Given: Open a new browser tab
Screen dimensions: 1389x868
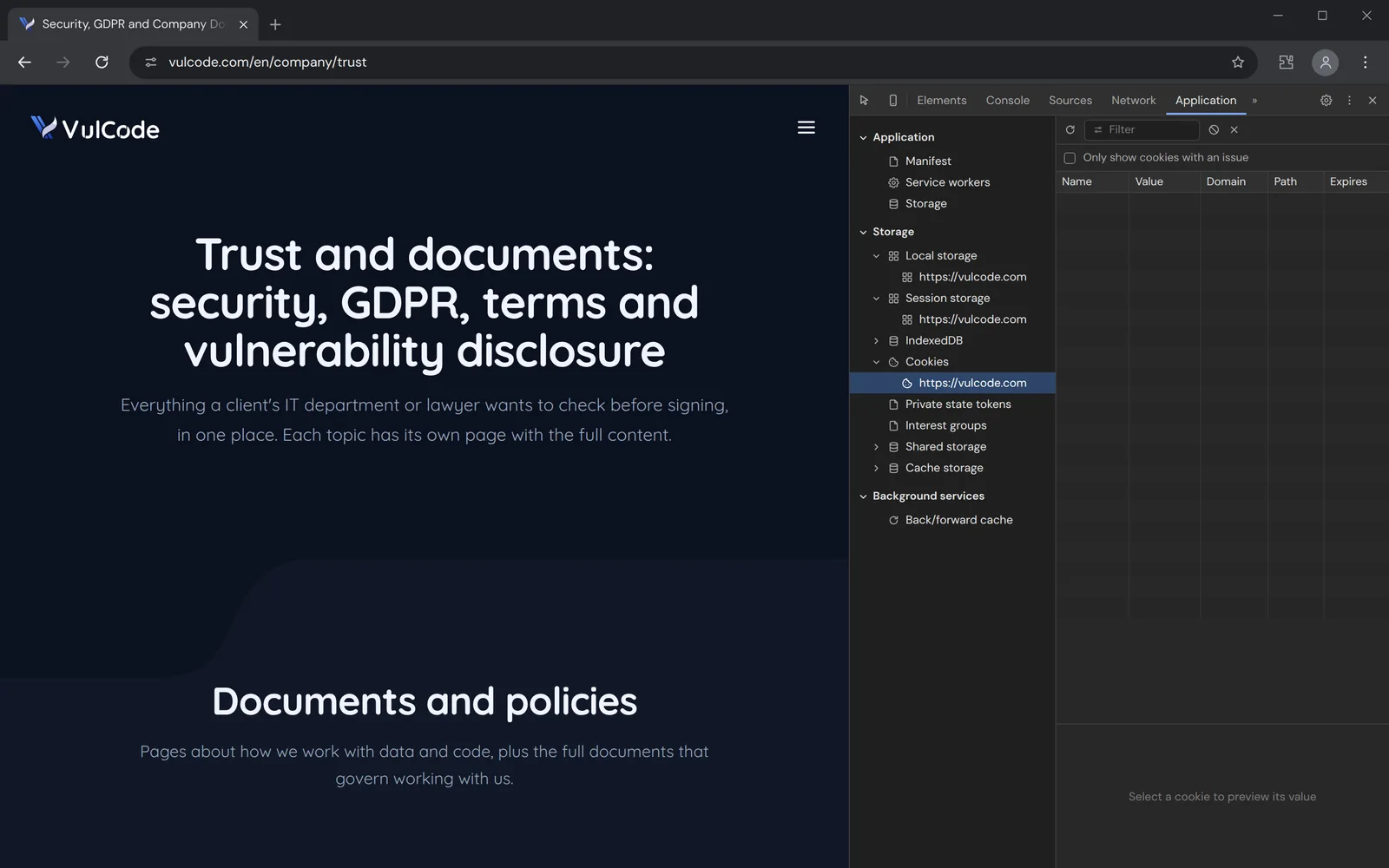Looking at the screenshot, I should point(275,24).
